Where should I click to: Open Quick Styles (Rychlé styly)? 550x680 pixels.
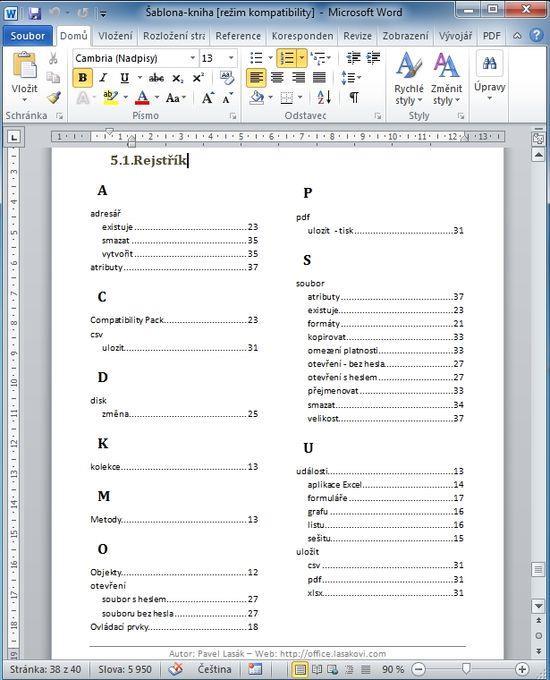point(409,78)
